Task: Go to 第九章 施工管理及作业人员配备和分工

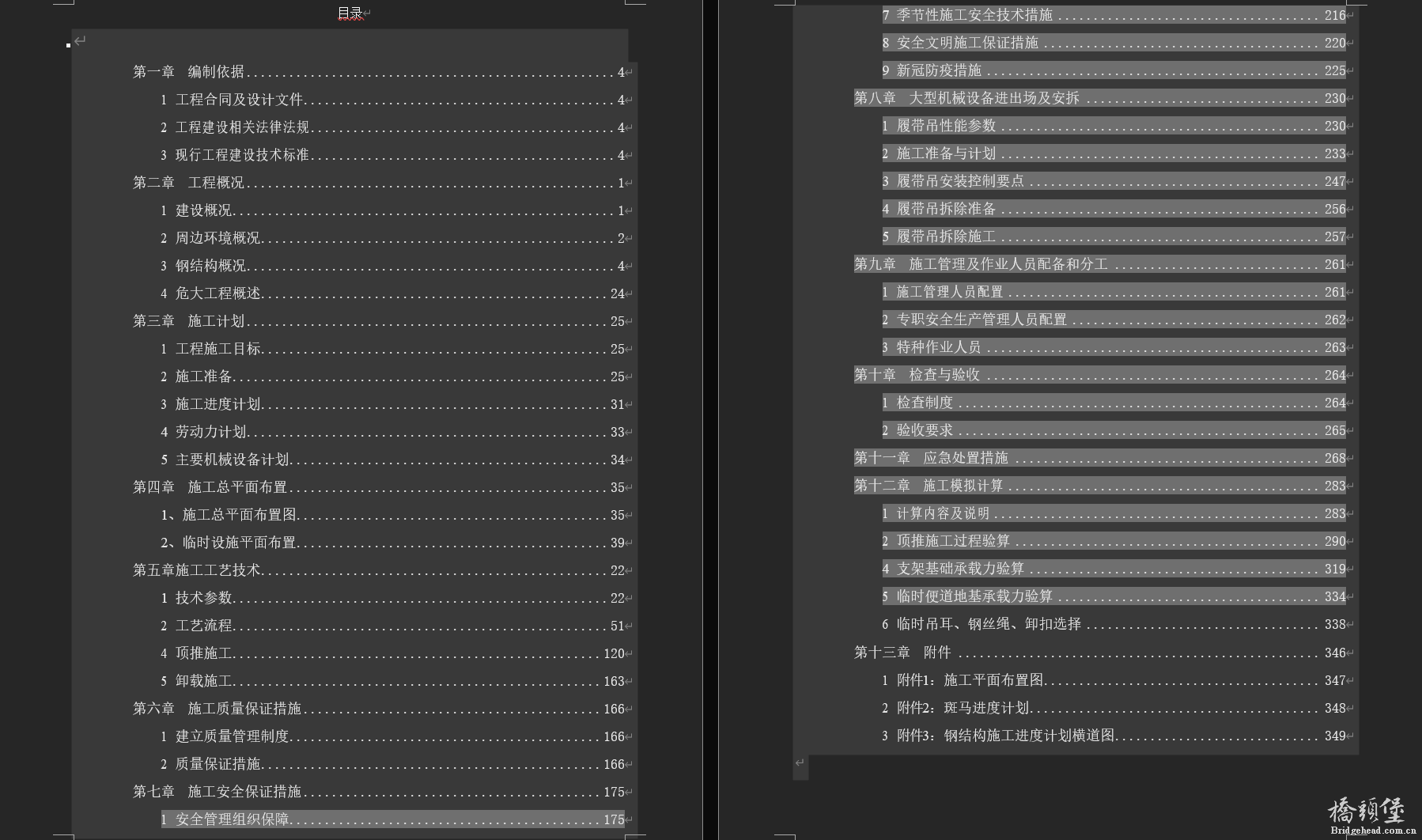Action: pyautogui.click(x=1100, y=264)
